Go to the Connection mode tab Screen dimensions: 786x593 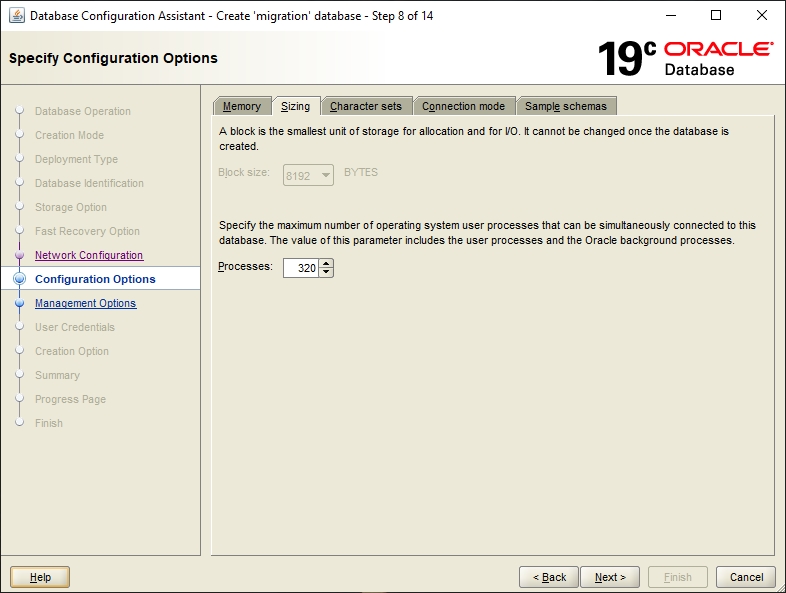point(463,106)
